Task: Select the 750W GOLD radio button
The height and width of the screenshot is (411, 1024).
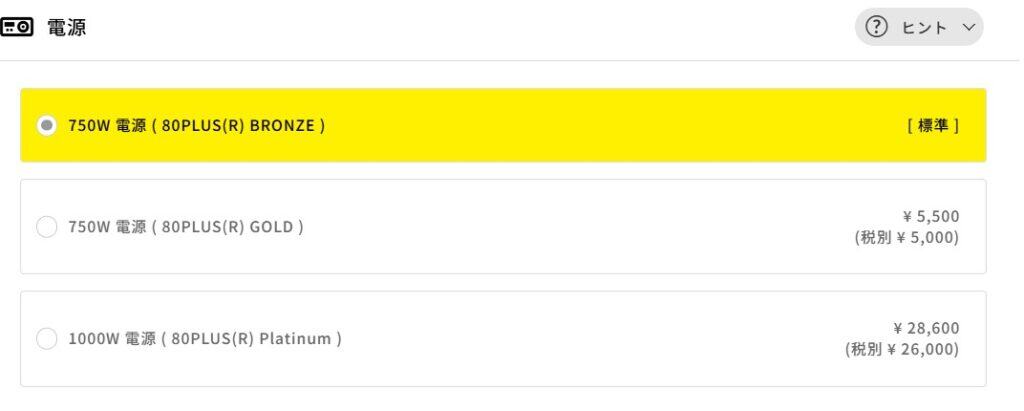Action: pos(46,227)
